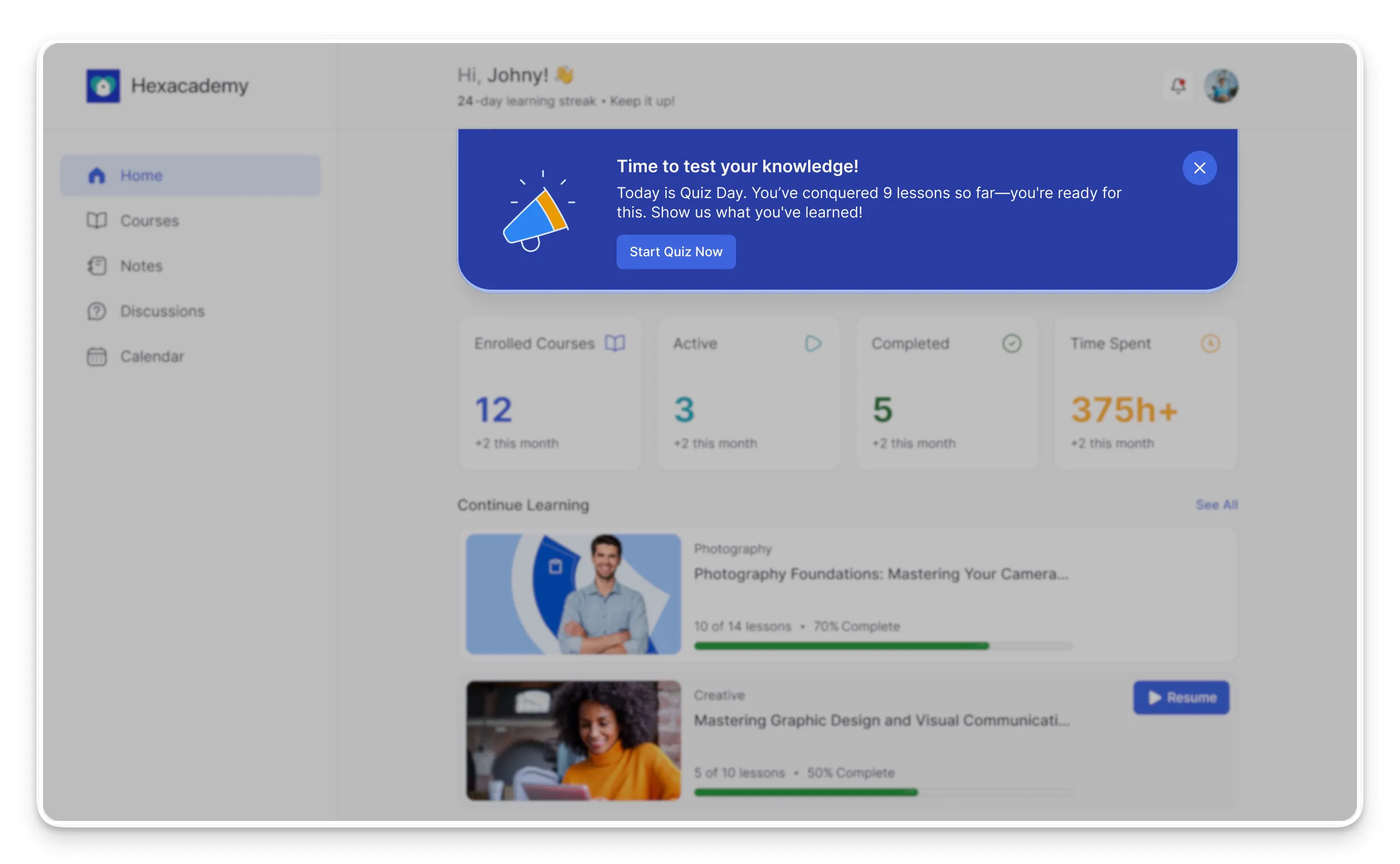1400x864 pixels.
Task: Click the clock icon on Time Spent card
Action: [1210, 343]
